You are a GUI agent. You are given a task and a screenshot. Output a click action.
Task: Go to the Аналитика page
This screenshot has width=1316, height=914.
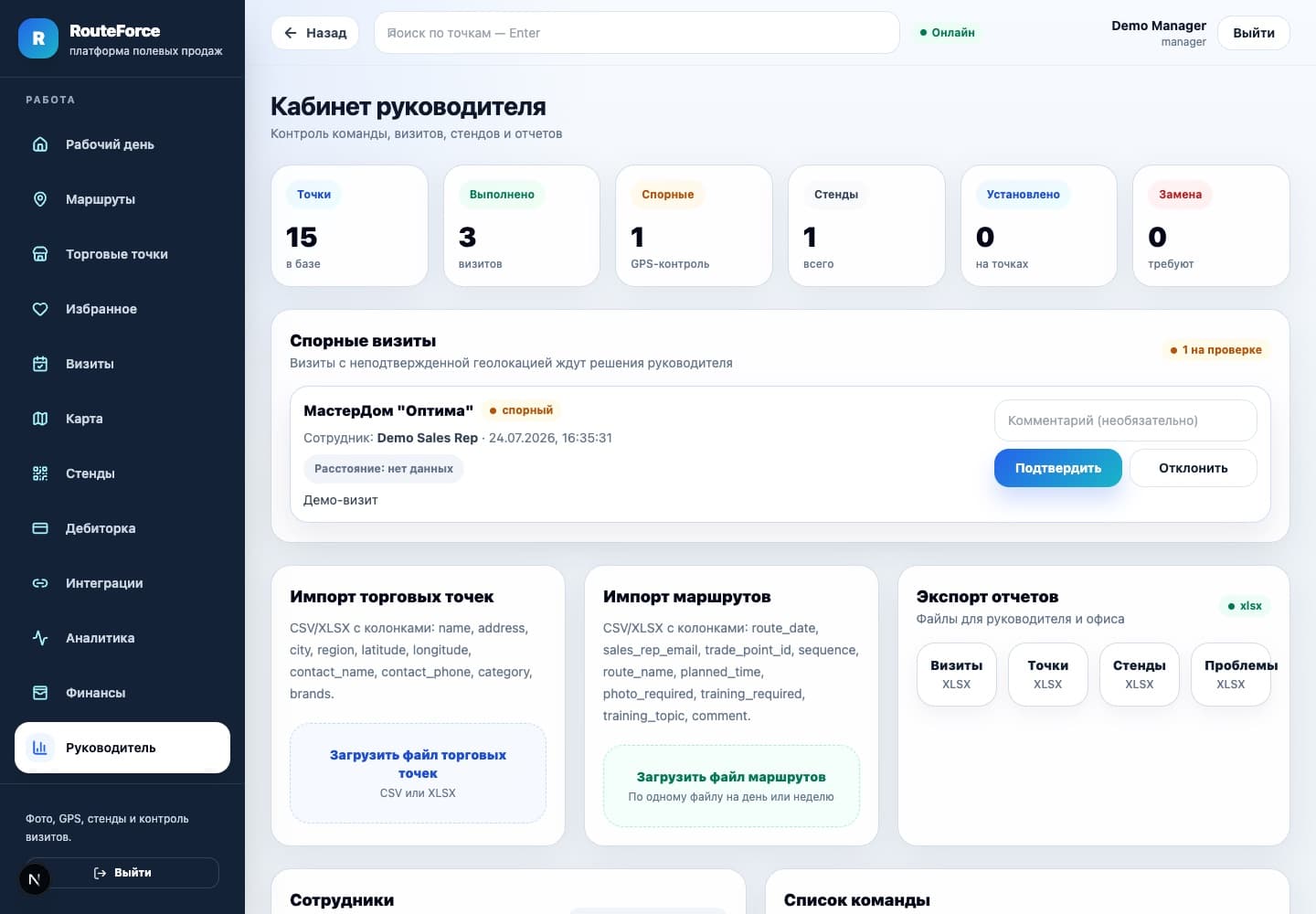point(122,638)
